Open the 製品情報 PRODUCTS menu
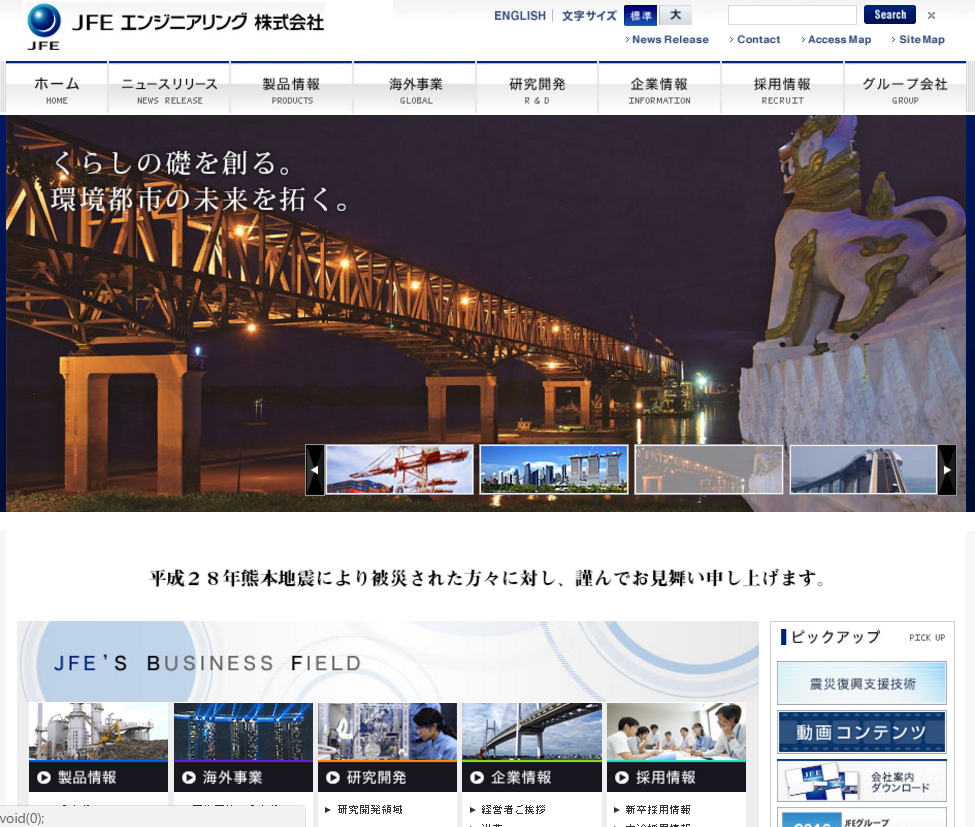 (292, 89)
